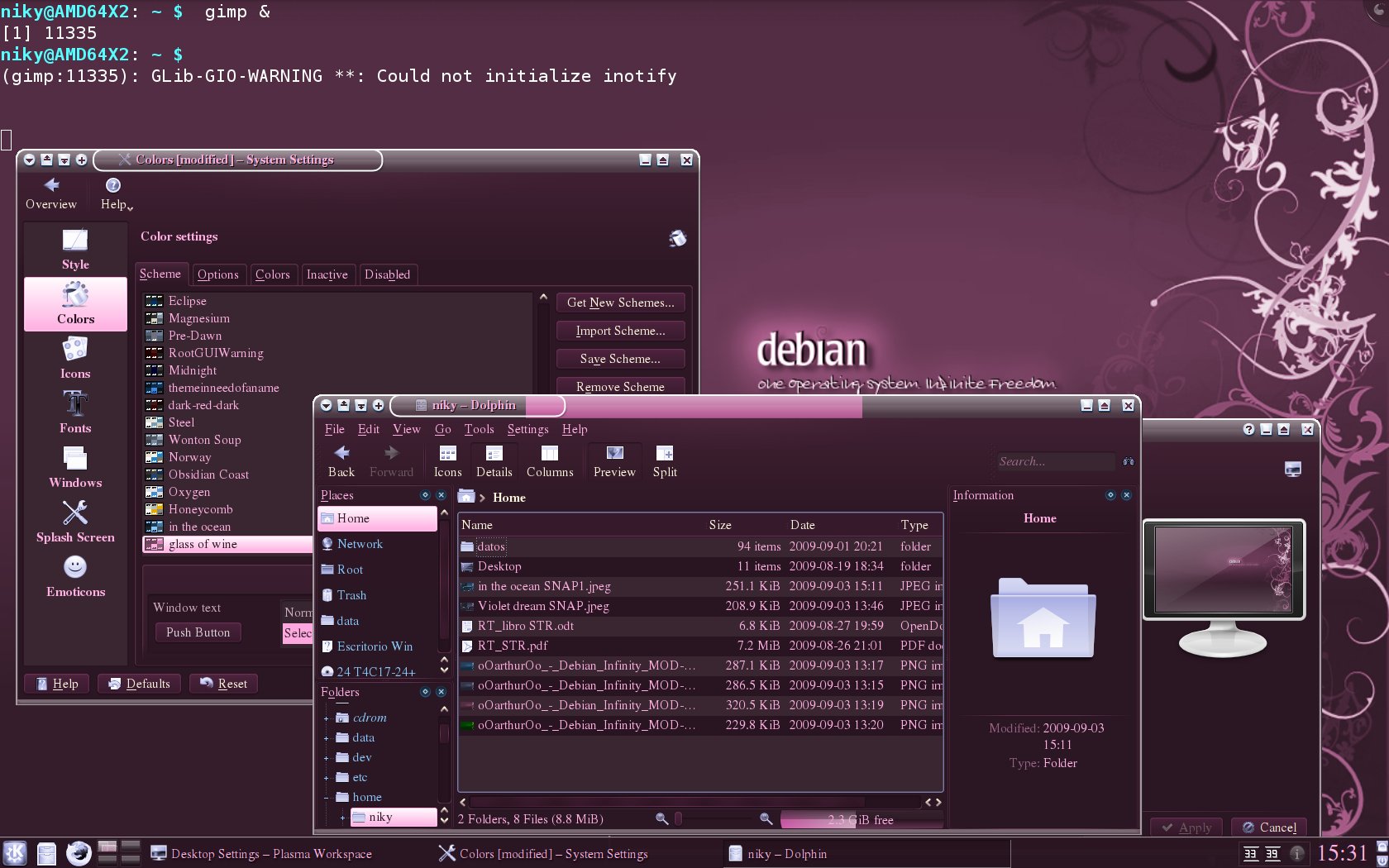The image size is (1389, 868).
Task: Switch Dolphin to Icons view
Action: (447, 461)
